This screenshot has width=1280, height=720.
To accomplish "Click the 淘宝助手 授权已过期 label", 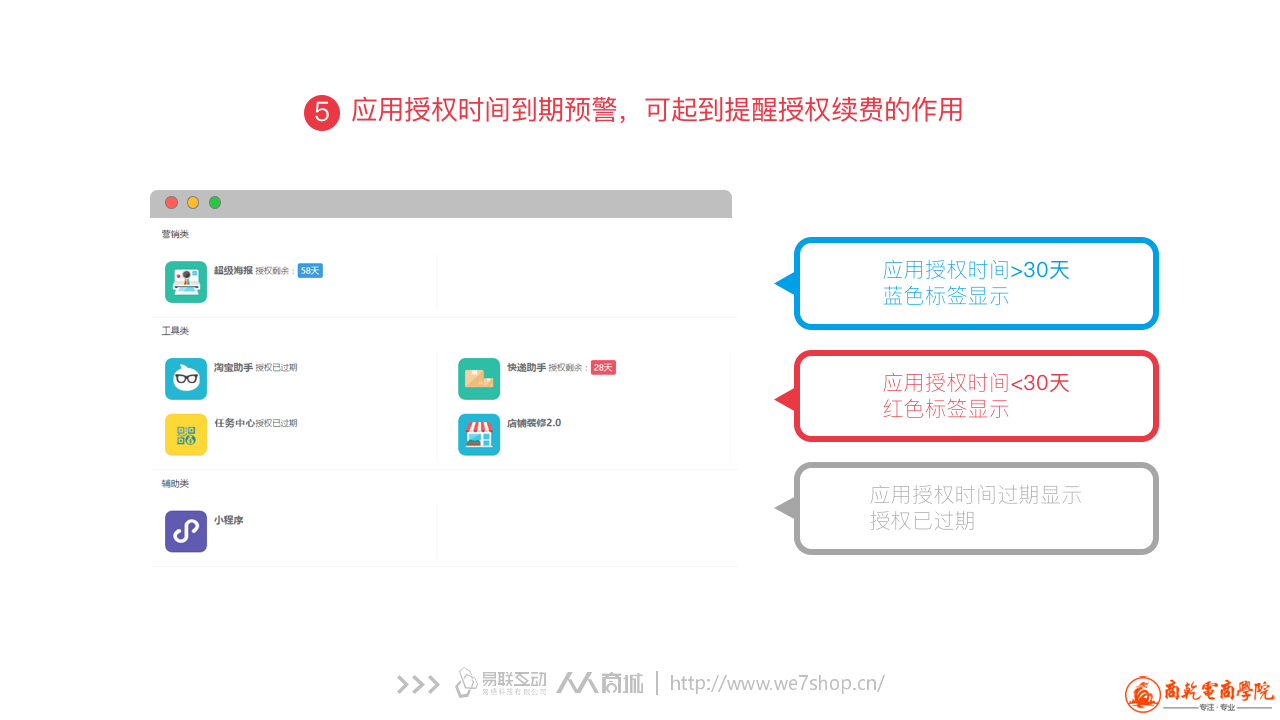I will click(x=276, y=368).
